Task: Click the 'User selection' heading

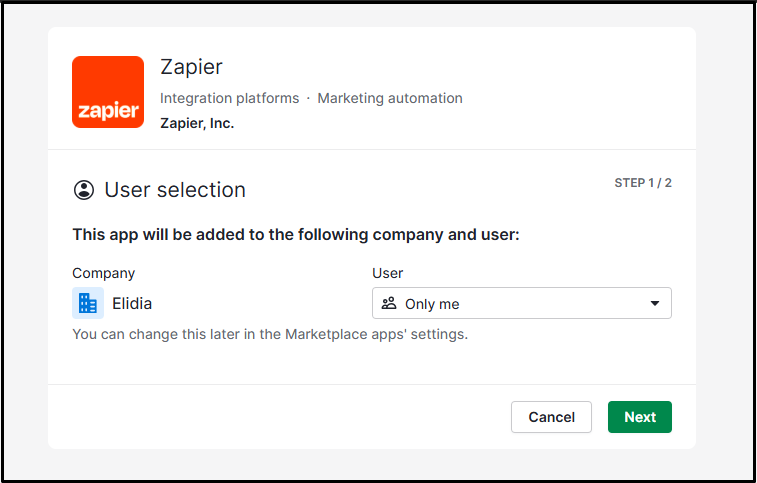Action: click(x=175, y=190)
